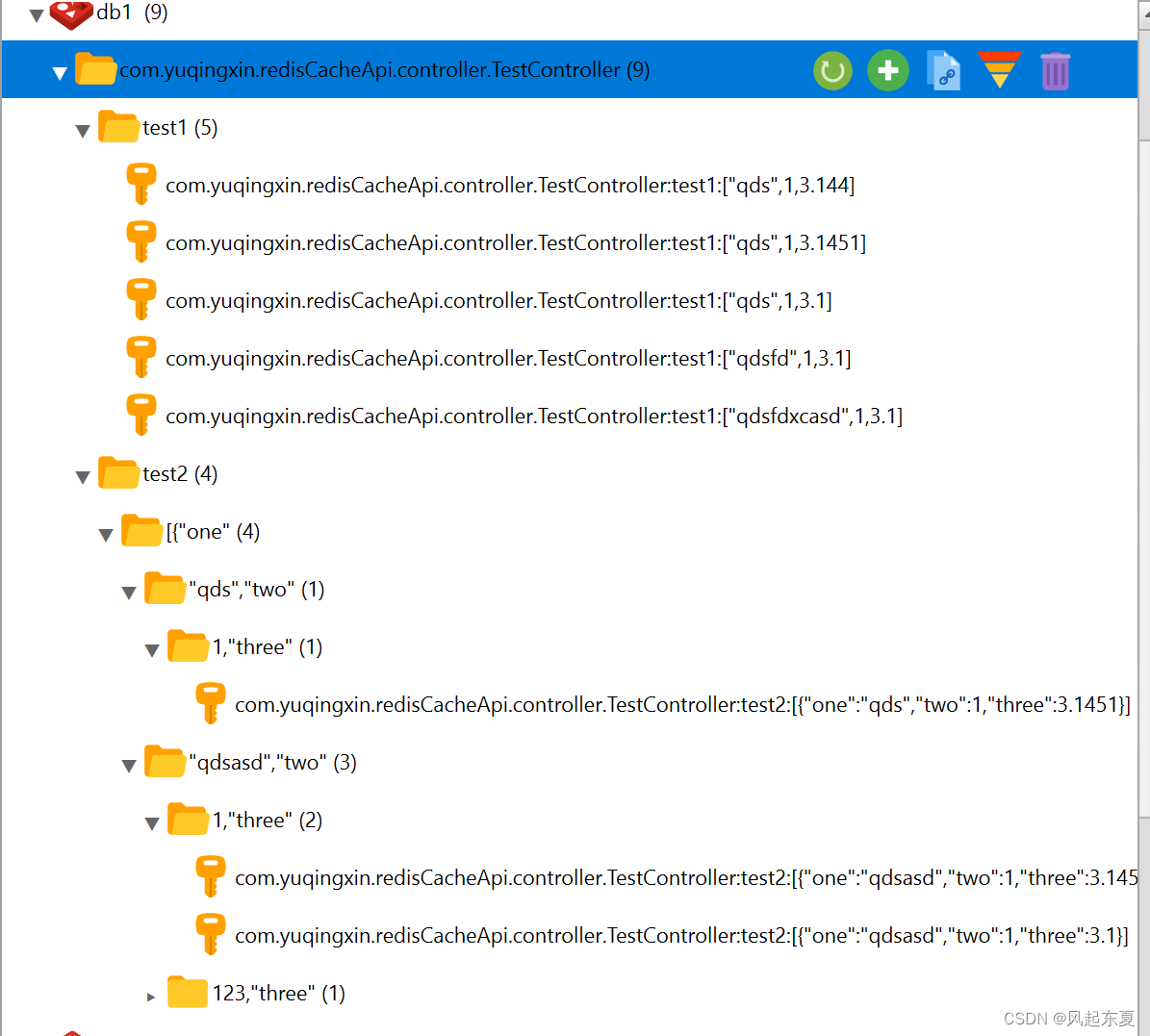This screenshot has width=1150, height=1036.
Task: Click the test1 folder icon
Action: click(118, 126)
